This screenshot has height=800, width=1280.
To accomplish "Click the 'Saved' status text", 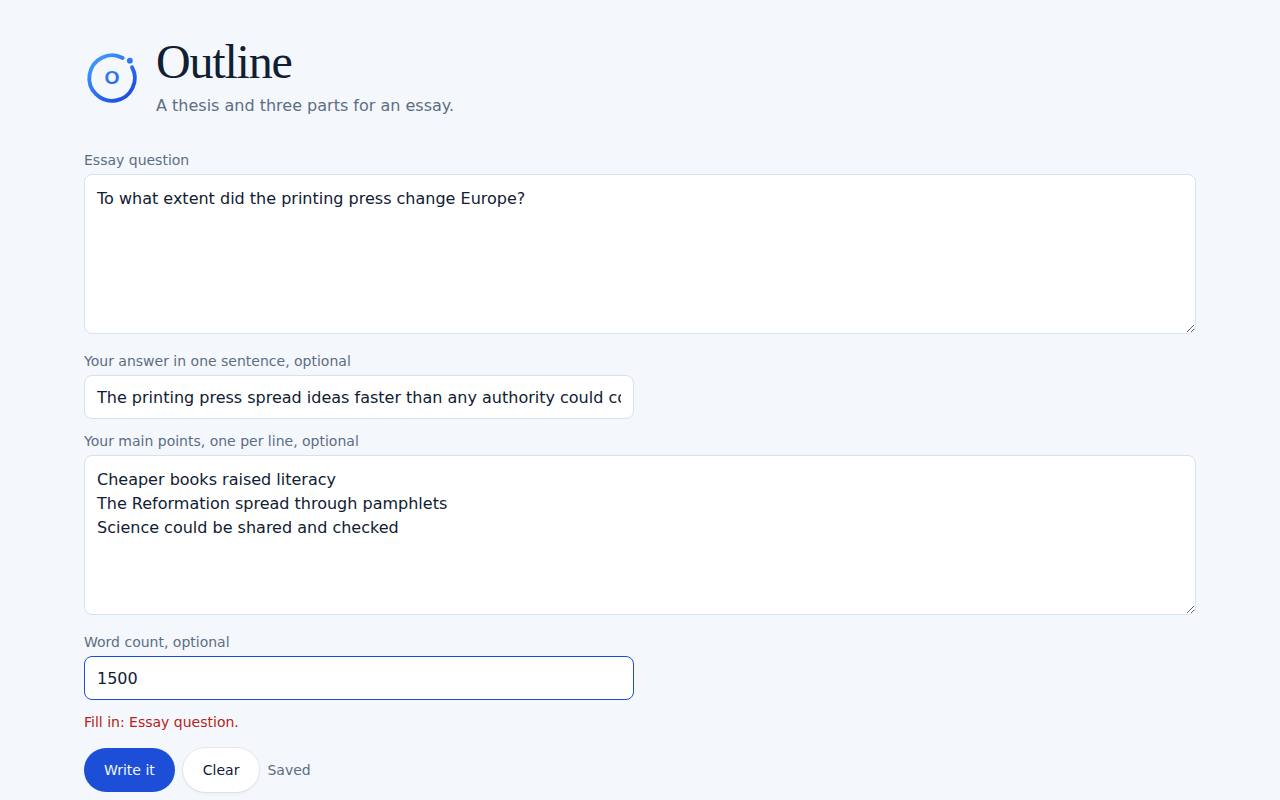I will 289,770.
